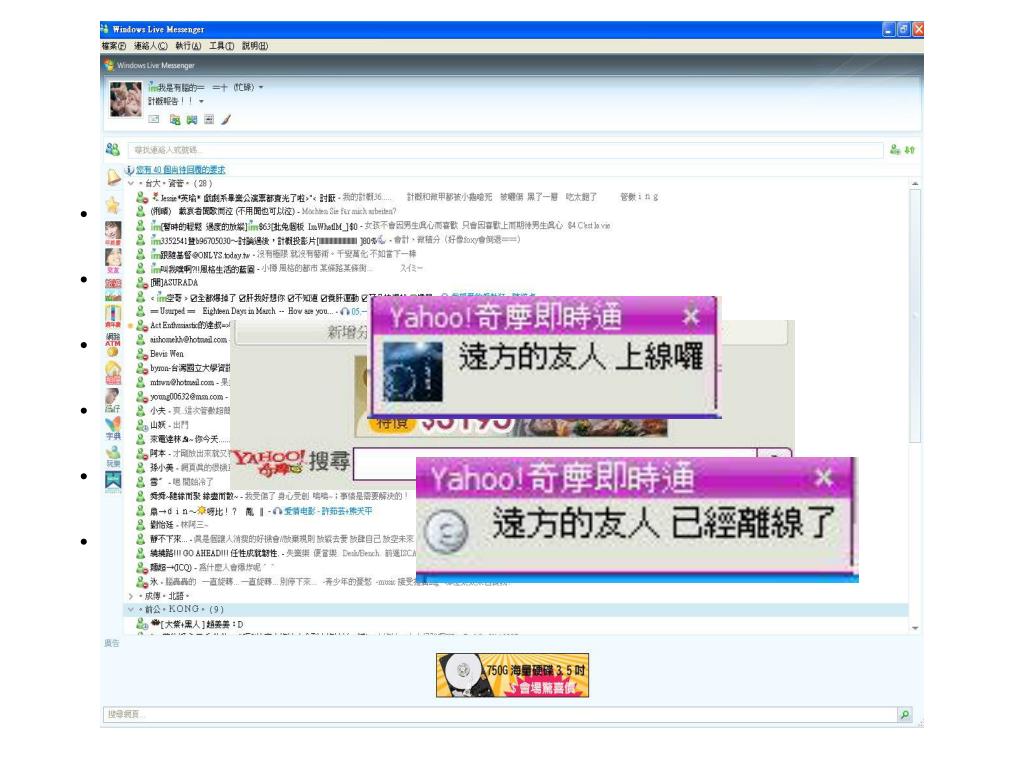1024x768 pixels.
Task: Open the 玩樂 sidebar tab
Action: click(113, 456)
